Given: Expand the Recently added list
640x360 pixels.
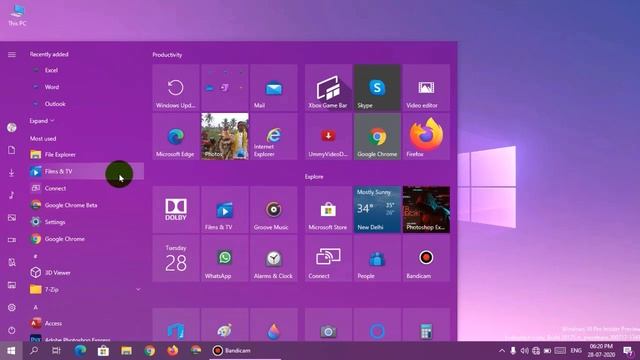Looking at the screenshot, I should (x=41, y=121).
